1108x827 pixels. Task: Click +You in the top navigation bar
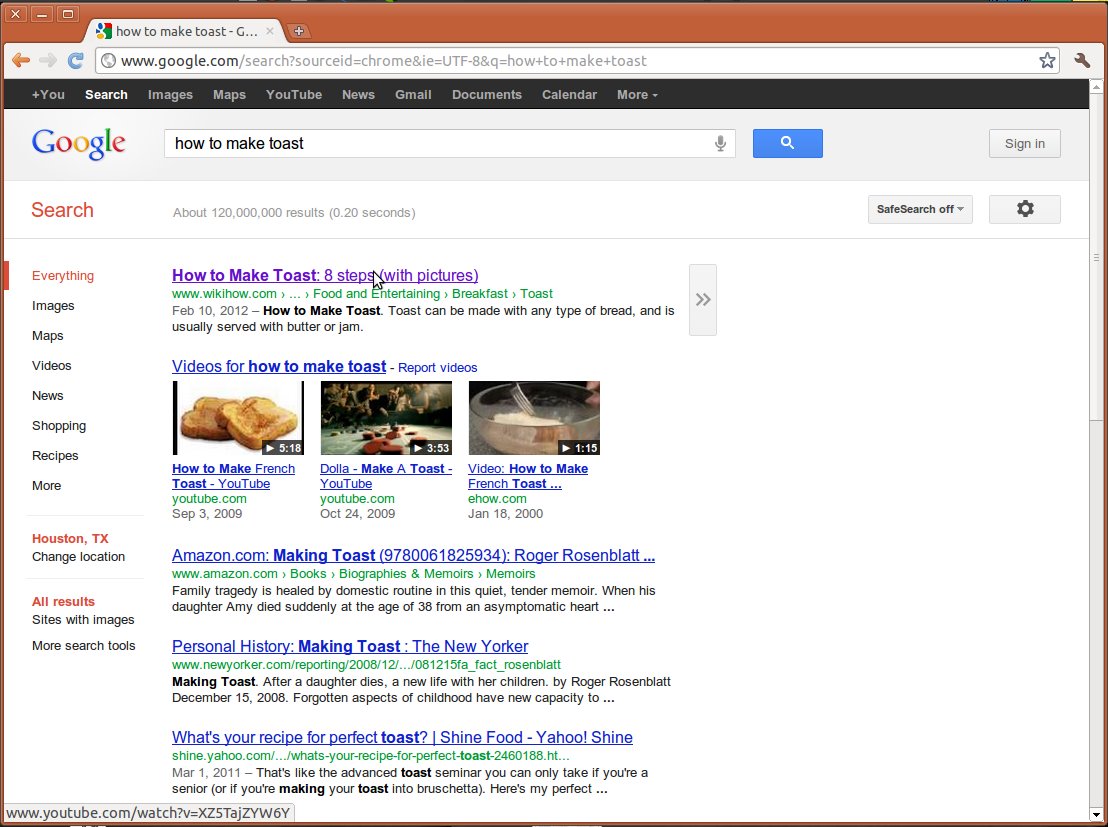(48, 95)
